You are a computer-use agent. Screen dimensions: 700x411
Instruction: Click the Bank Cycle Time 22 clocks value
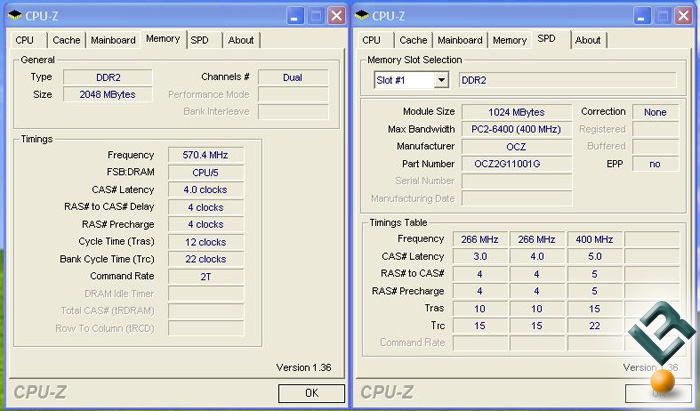pos(206,259)
